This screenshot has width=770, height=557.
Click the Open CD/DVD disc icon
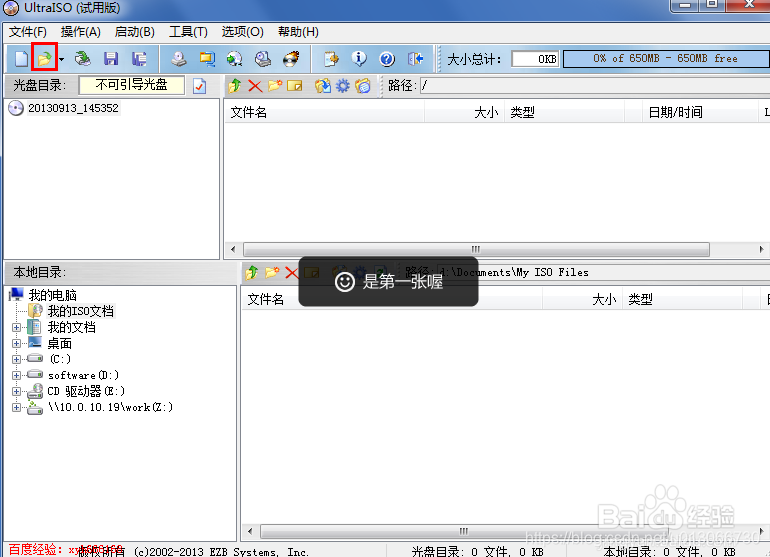tap(82, 59)
